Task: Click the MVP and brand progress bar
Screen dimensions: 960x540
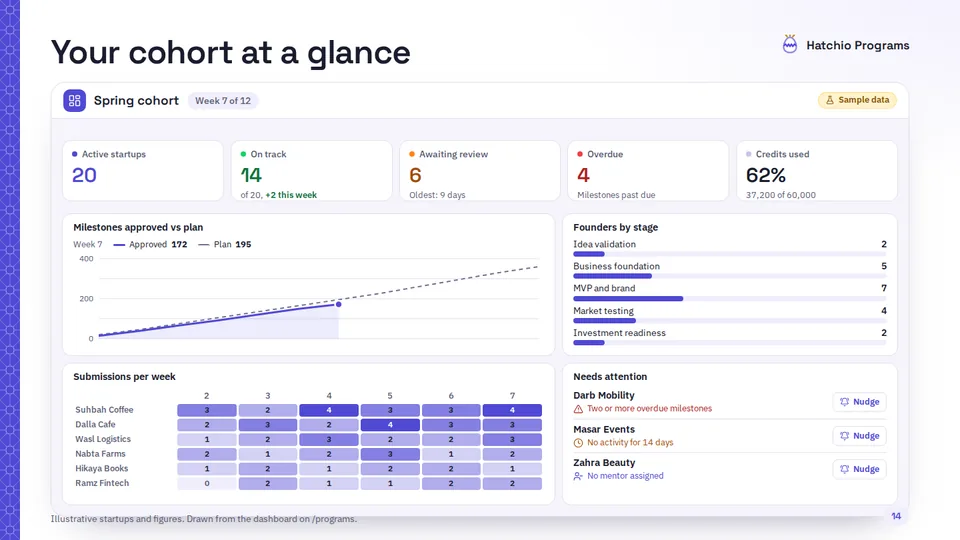Action: 730,299
